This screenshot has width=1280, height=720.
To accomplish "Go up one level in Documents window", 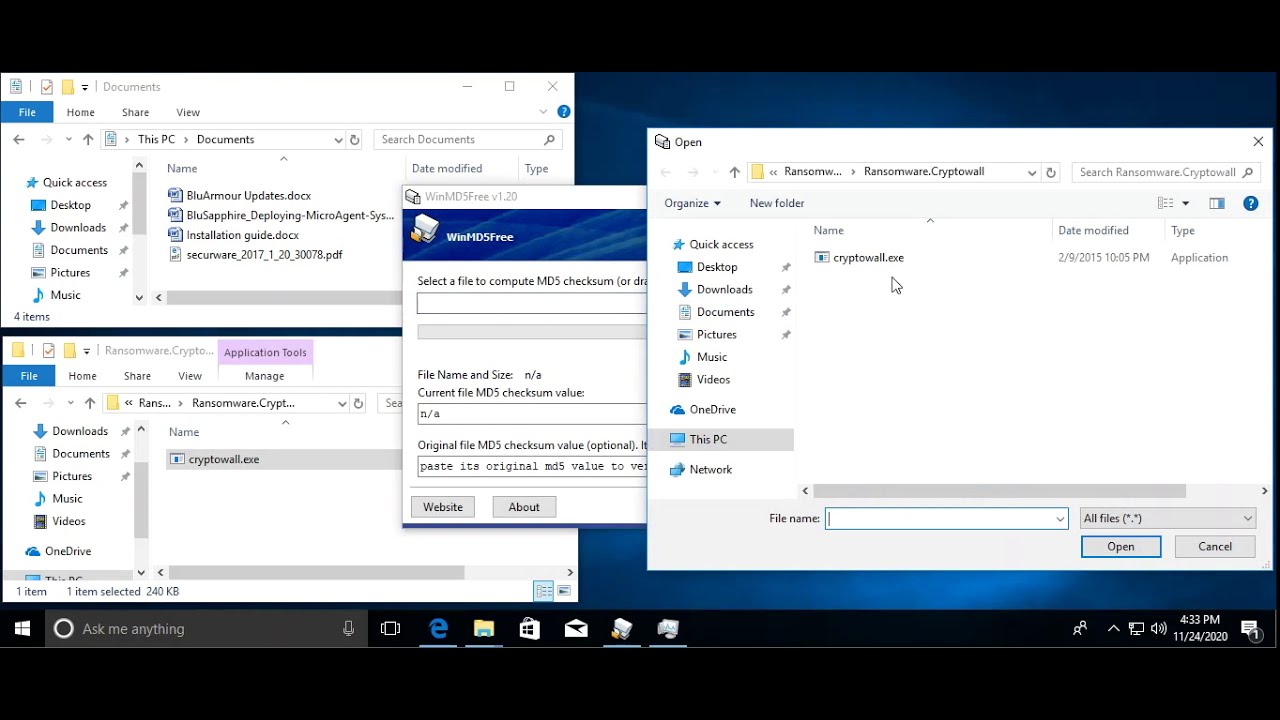I will [88, 140].
